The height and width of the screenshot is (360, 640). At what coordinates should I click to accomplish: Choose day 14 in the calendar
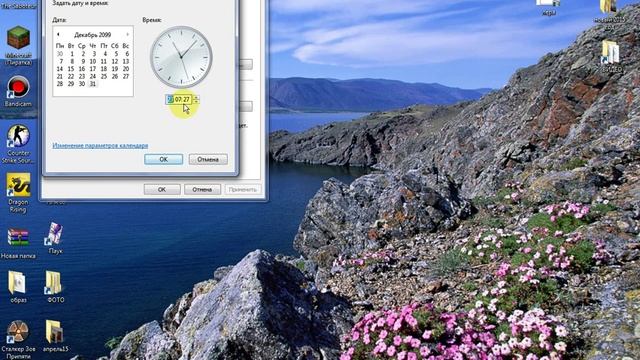click(x=60, y=69)
